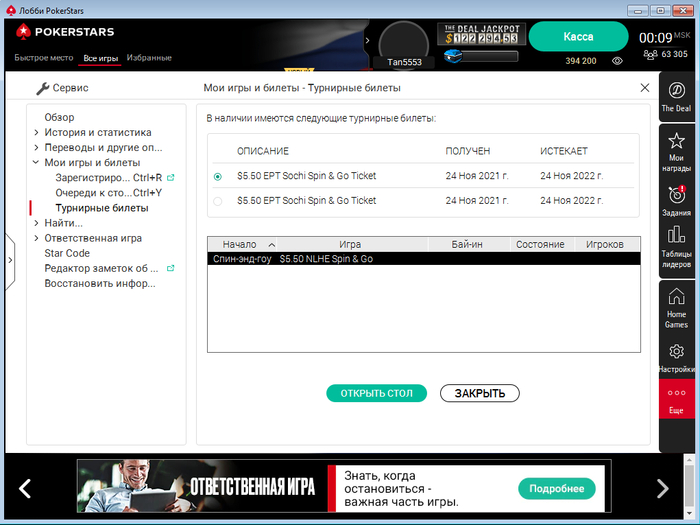Click Игроков column header
The height and width of the screenshot is (525, 700).
(605, 245)
